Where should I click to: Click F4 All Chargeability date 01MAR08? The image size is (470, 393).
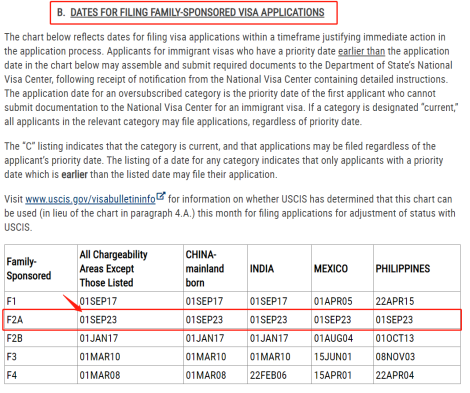100,375
